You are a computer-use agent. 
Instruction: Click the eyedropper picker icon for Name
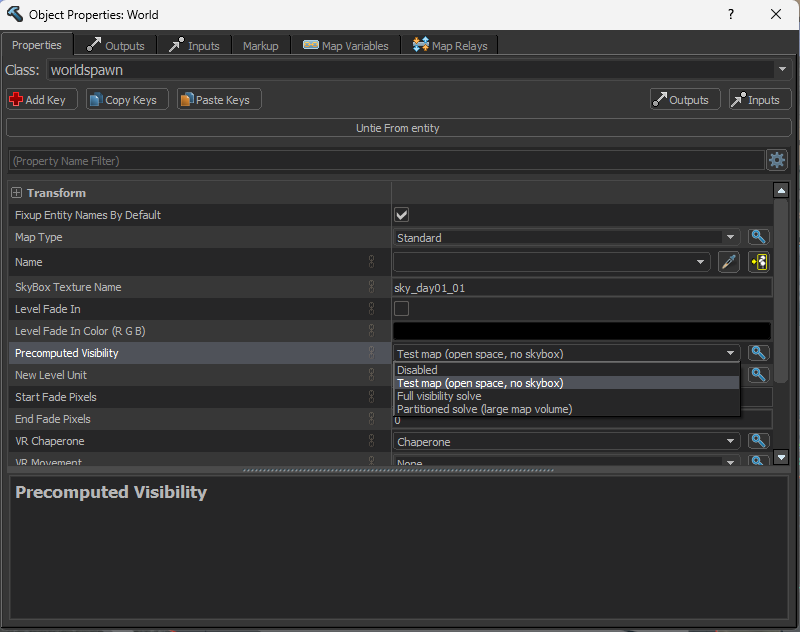point(729,262)
